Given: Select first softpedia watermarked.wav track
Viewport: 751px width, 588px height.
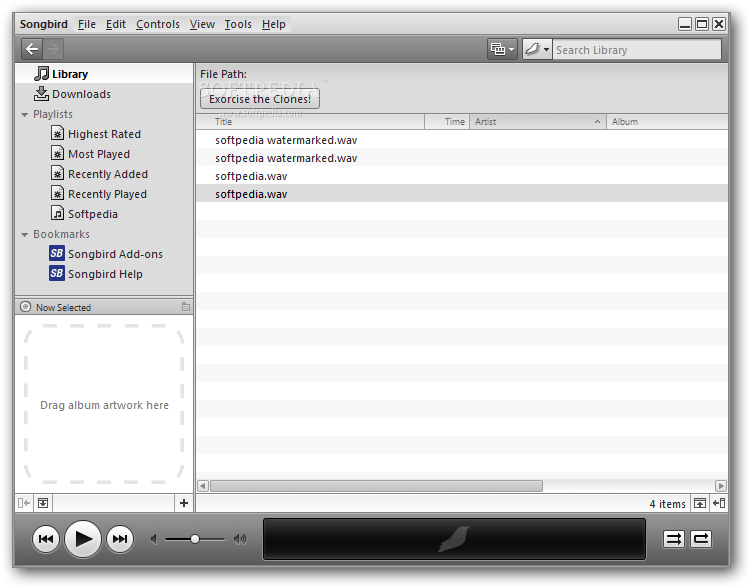Looking at the screenshot, I should (462, 140).
